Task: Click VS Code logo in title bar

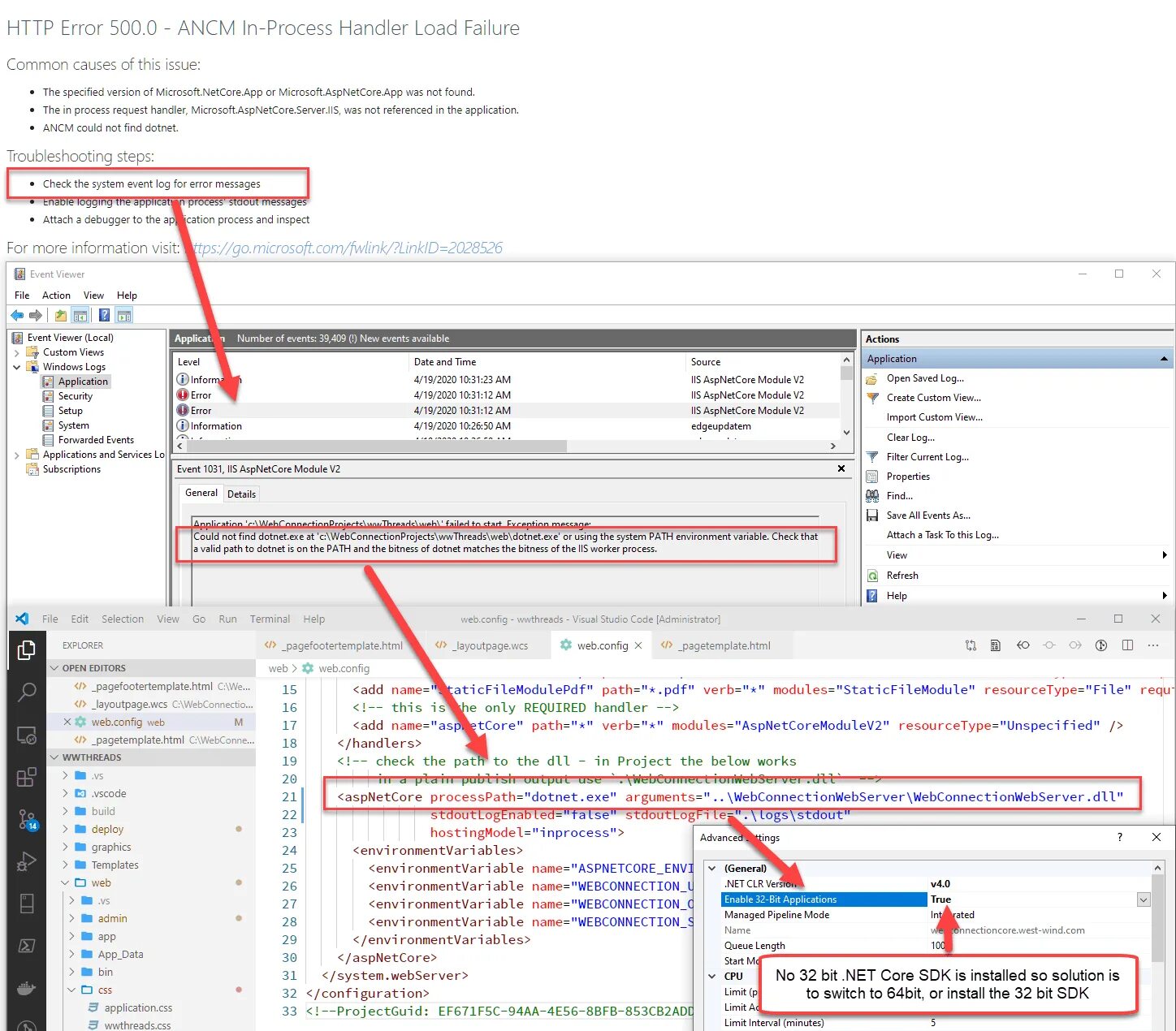Action: coord(22,619)
